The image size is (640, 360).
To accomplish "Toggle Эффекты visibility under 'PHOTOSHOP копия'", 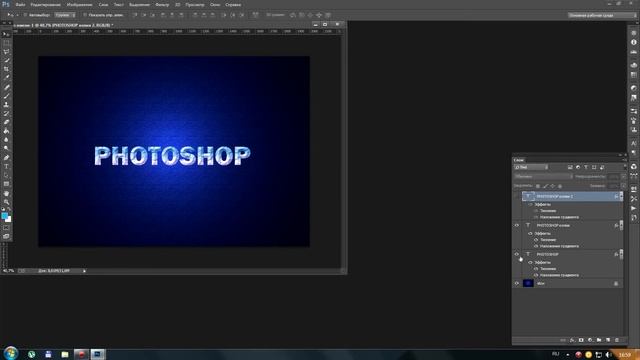I will (530, 233).
